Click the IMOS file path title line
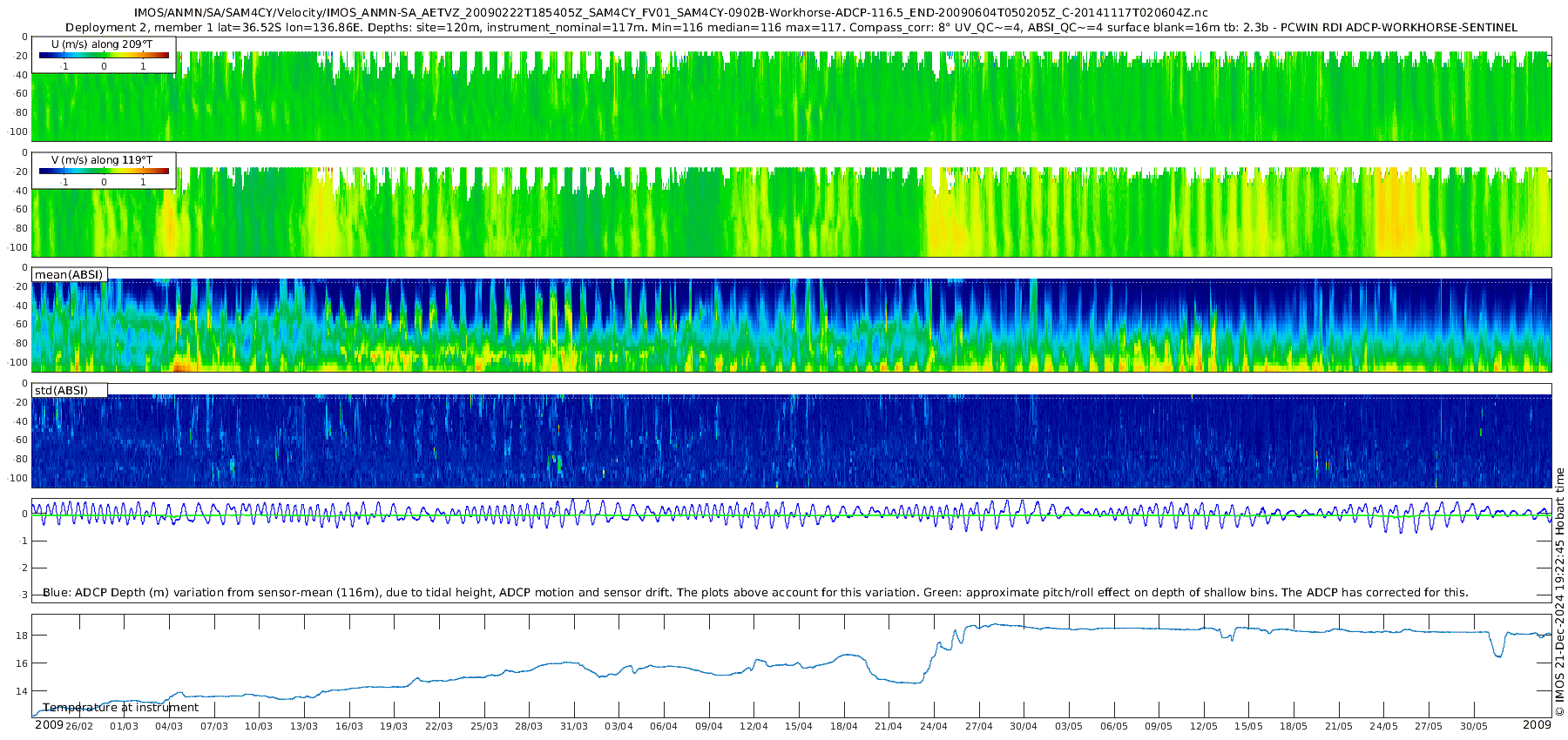Viewport: 1568px width, 740px height. point(671,13)
